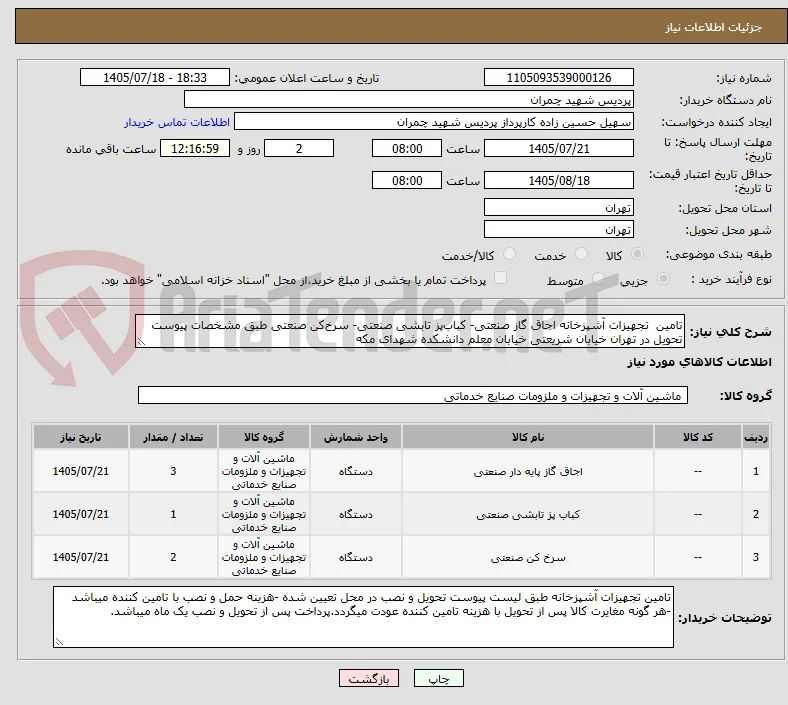Click the توضیحات خریدار notes text area
The height and width of the screenshot is (705, 788).
pos(363,617)
